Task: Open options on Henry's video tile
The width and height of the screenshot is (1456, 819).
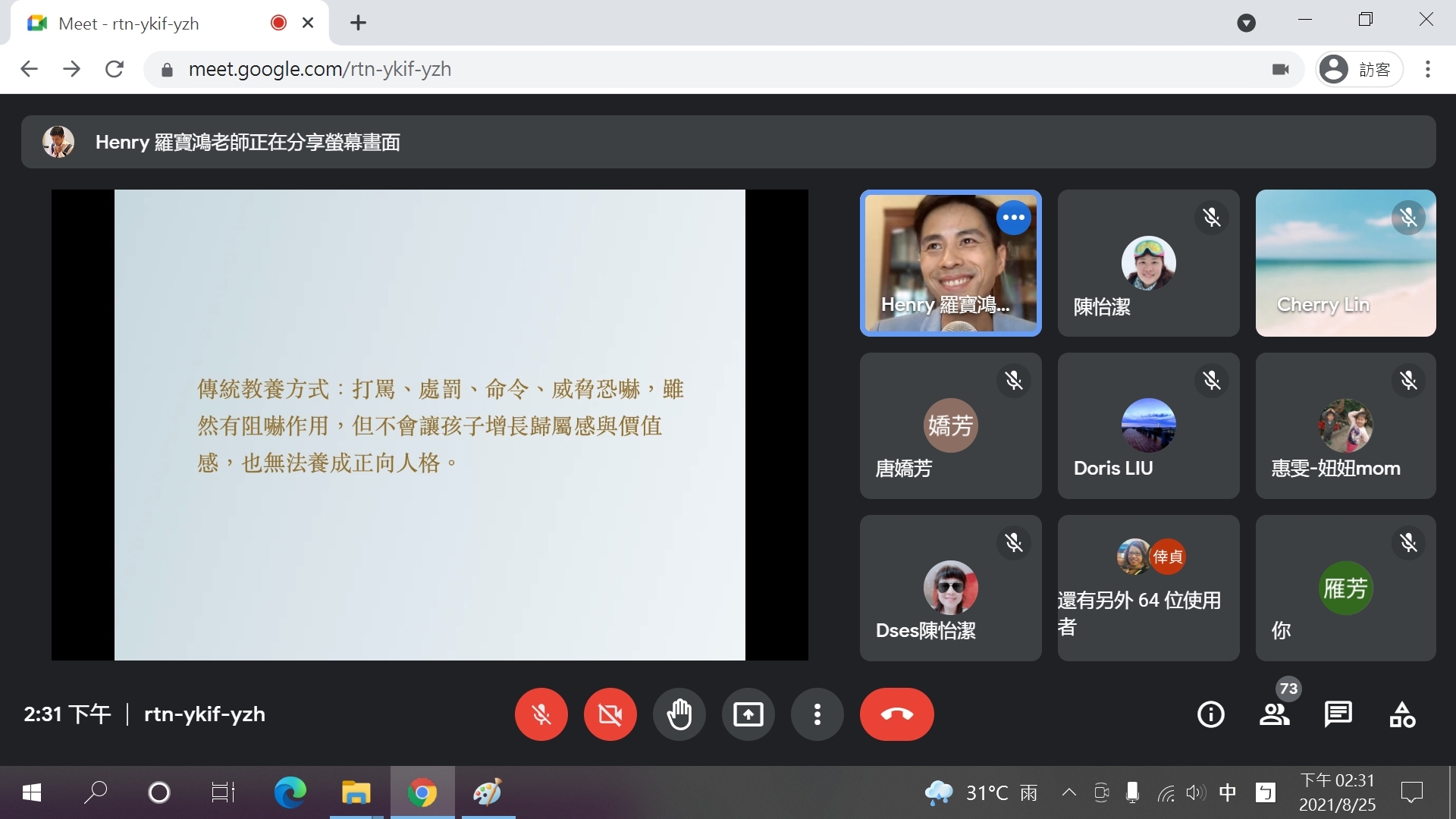Action: [1013, 218]
